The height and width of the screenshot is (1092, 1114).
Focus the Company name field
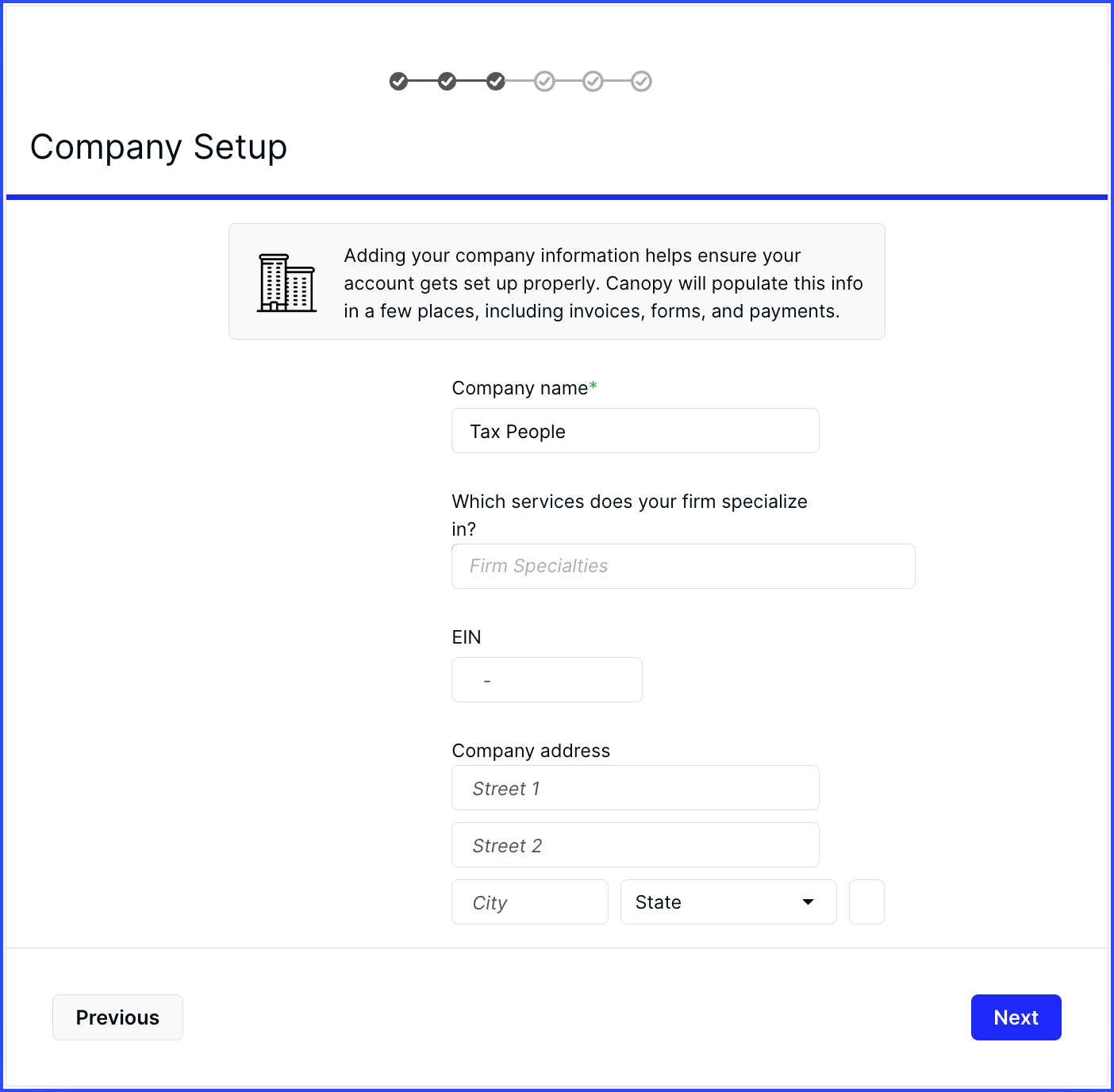point(635,431)
